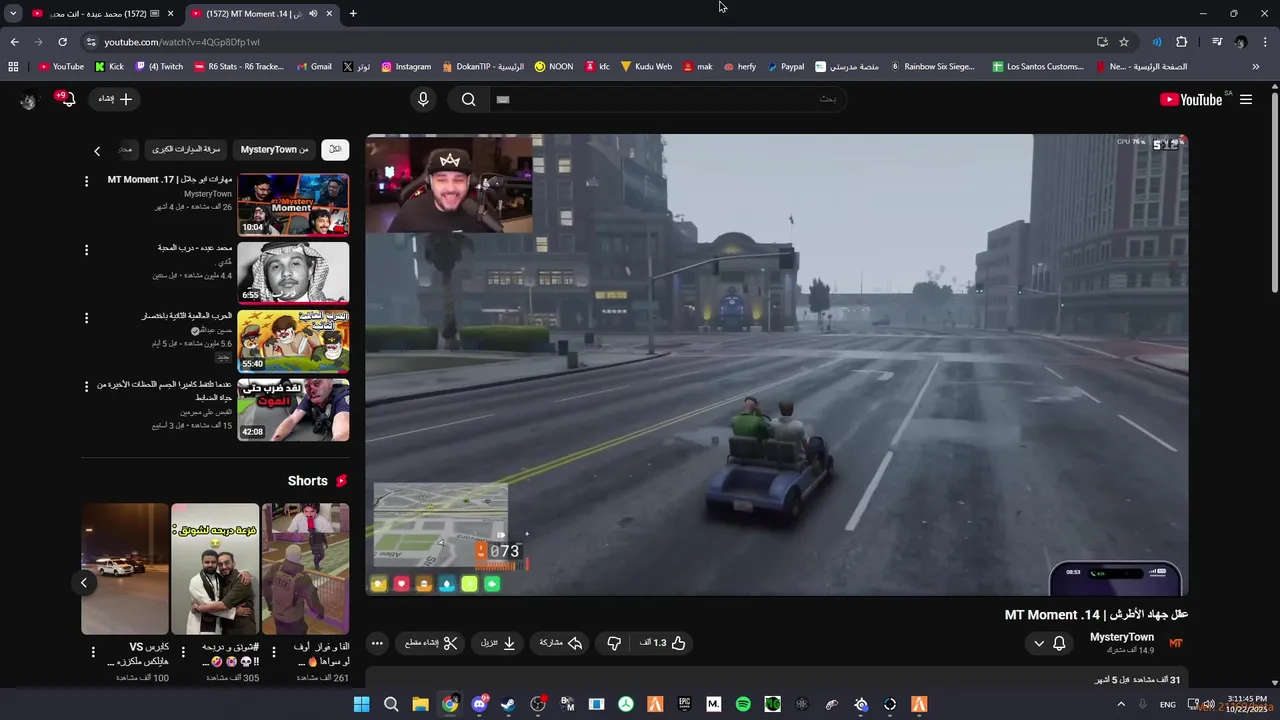Click the magnifying glass search button
The width and height of the screenshot is (1280, 720).
[468, 99]
